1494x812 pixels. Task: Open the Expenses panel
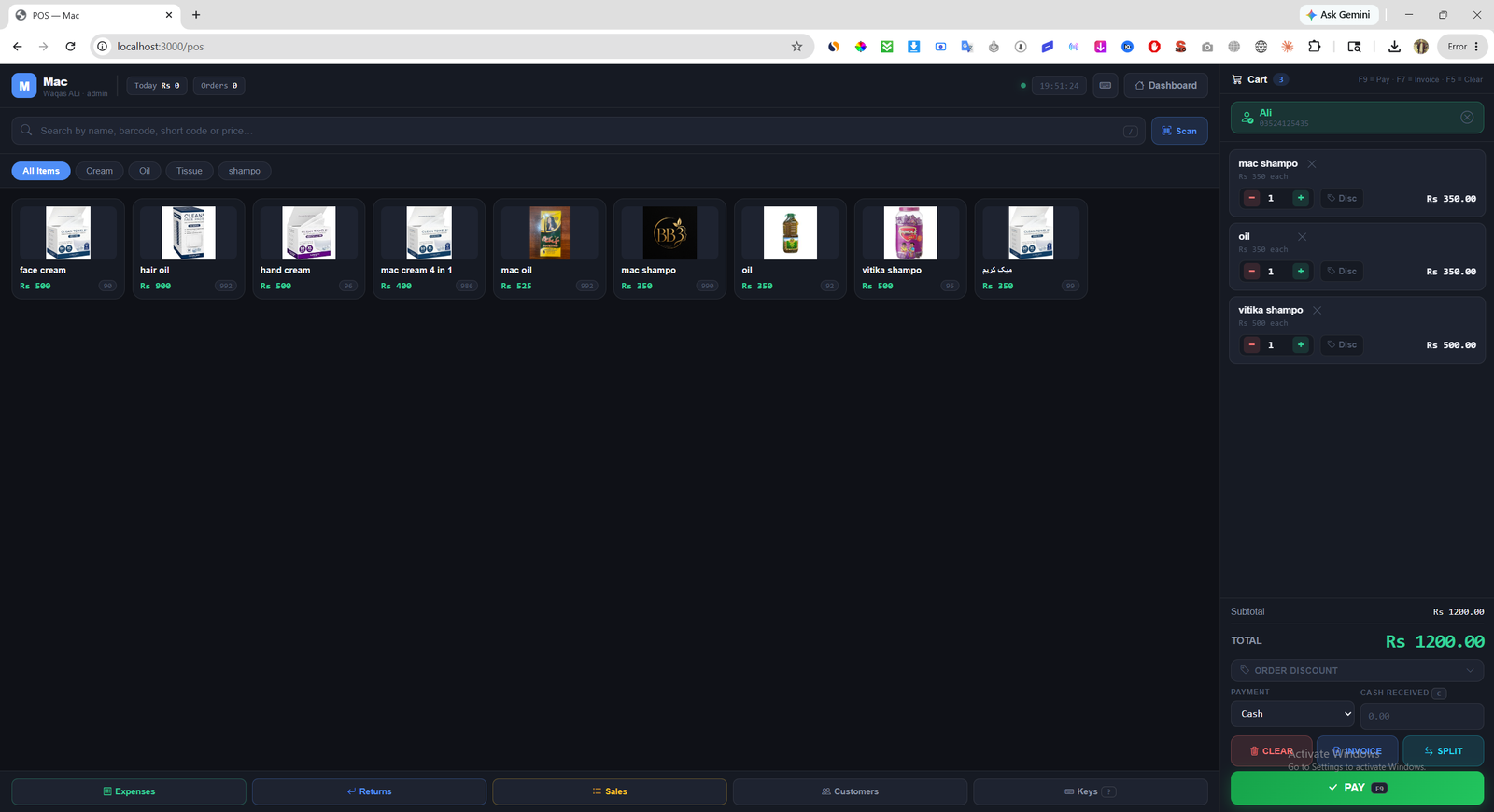click(x=129, y=791)
